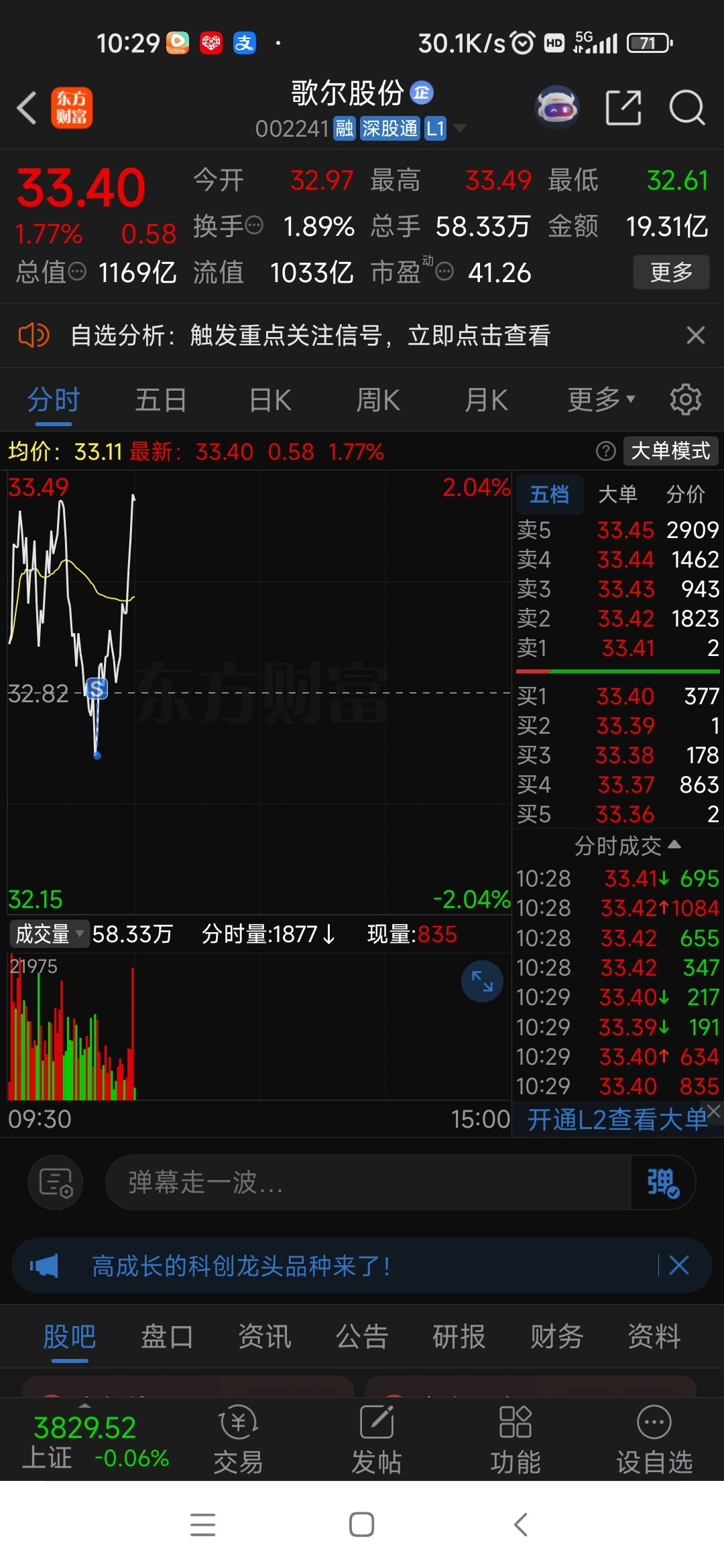Open the 盘口 section tab

(x=167, y=1337)
